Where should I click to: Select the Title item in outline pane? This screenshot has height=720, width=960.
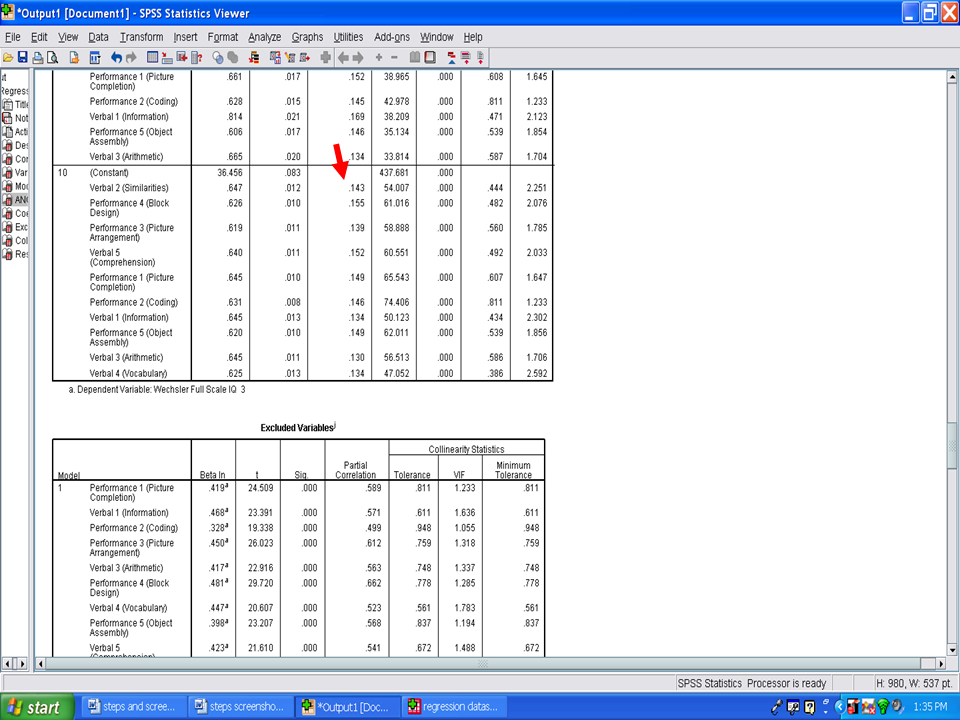pyautogui.click(x=20, y=105)
